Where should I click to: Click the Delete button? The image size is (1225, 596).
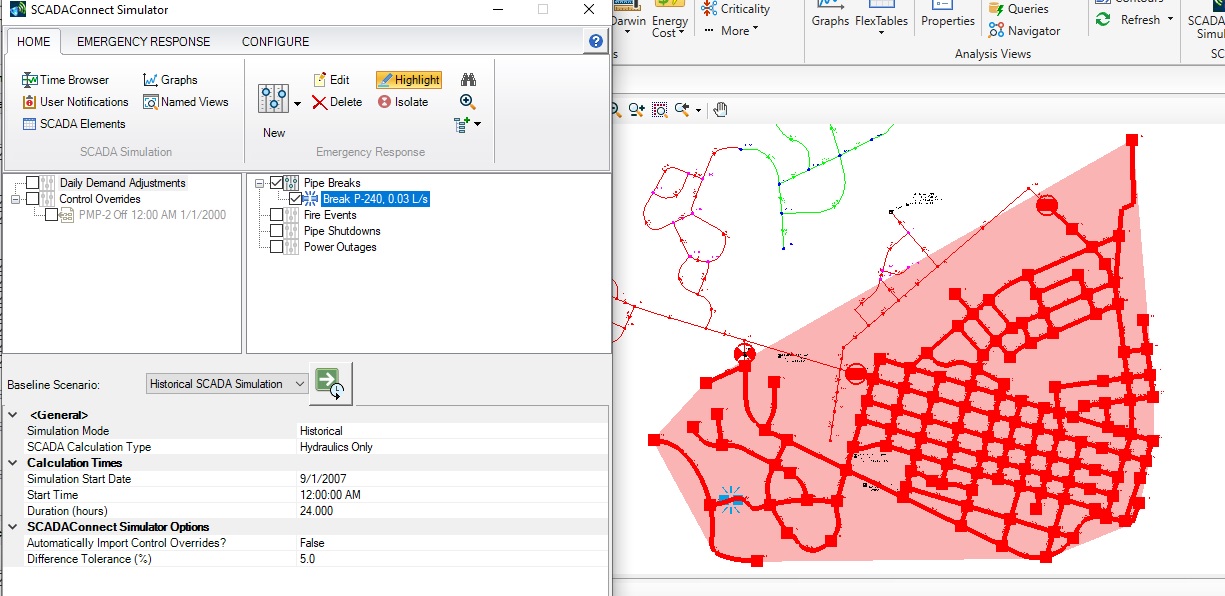(x=337, y=102)
